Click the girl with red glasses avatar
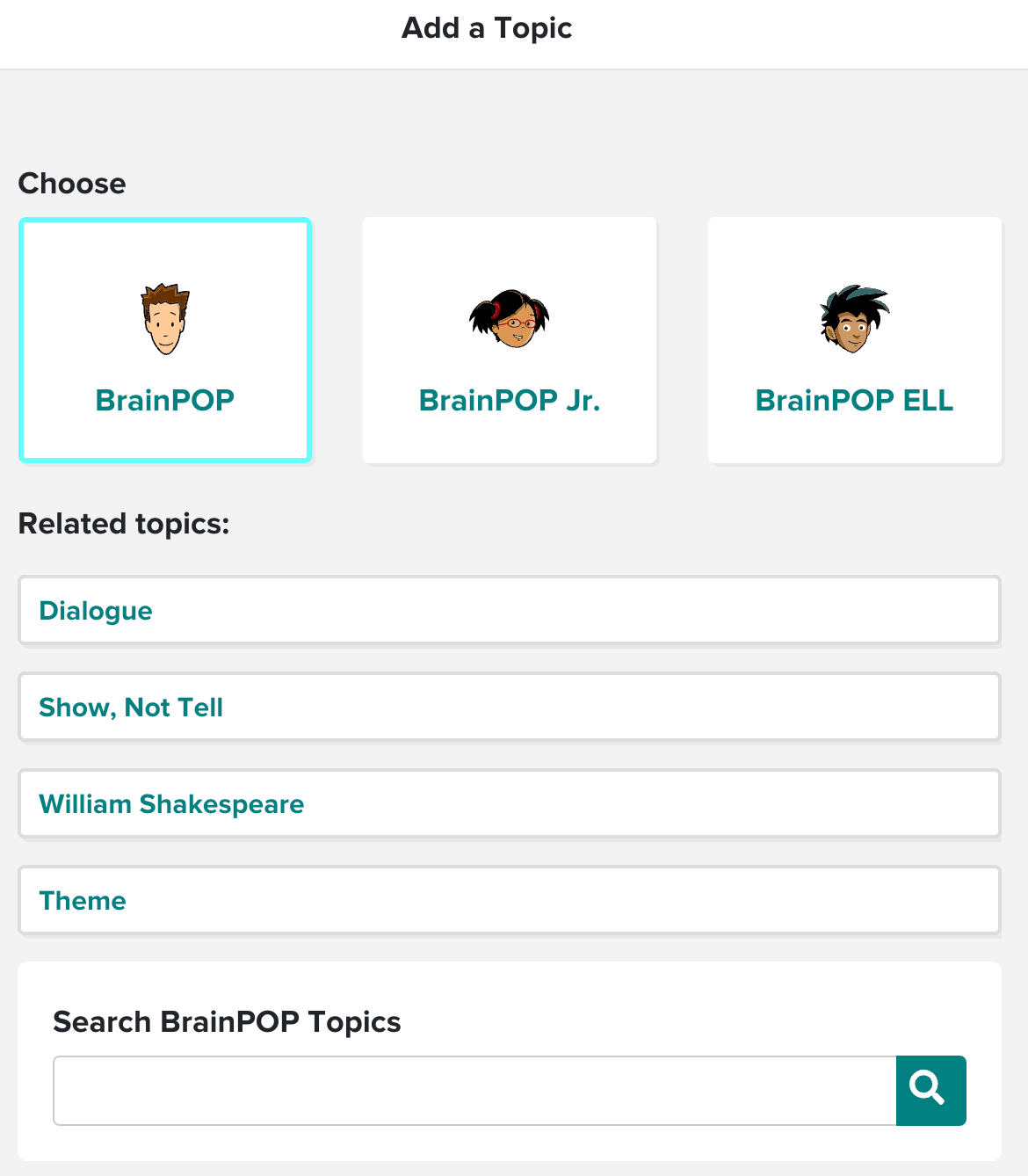Screen dimensions: 1028x1176 (x=510, y=318)
